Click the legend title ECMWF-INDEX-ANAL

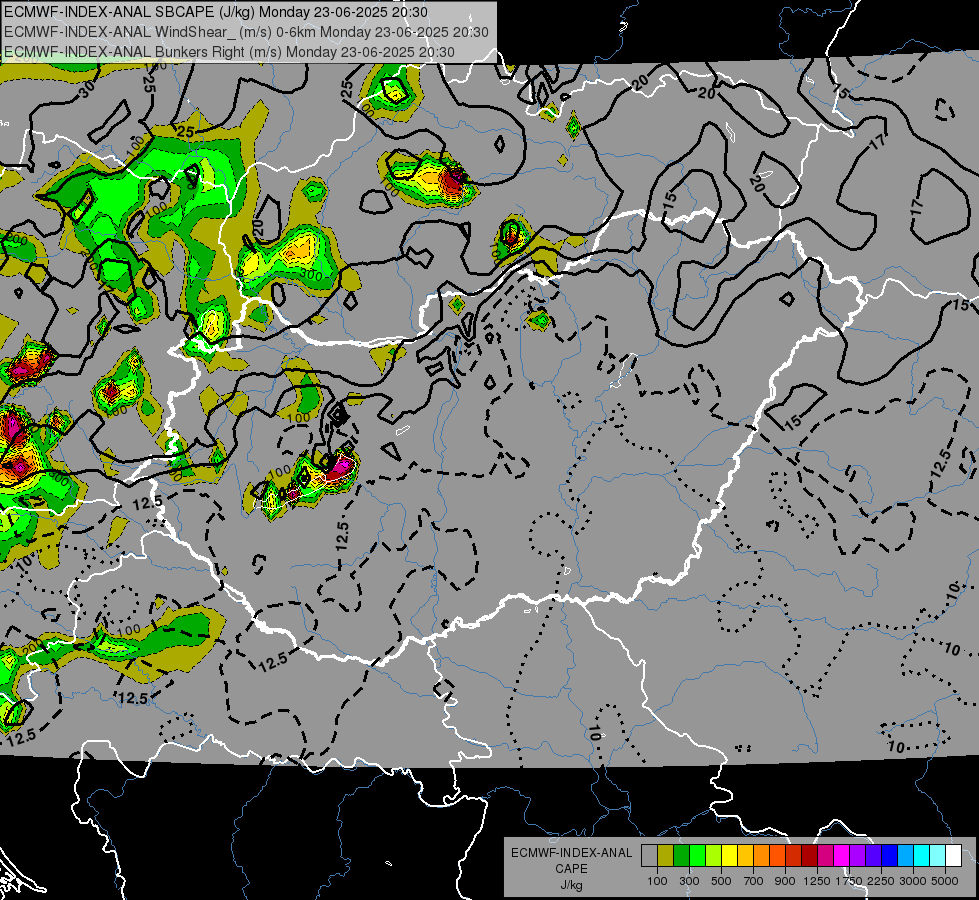(571, 853)
